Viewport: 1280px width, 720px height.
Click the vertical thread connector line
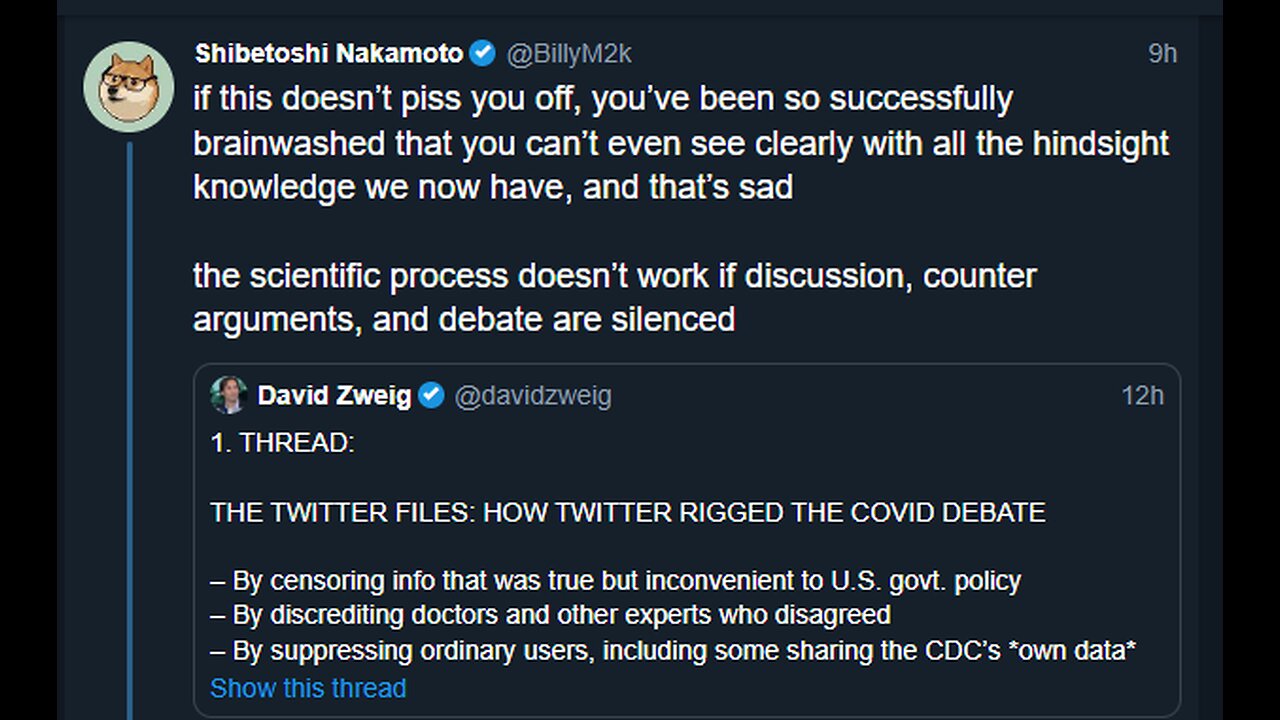click(129, 430)
